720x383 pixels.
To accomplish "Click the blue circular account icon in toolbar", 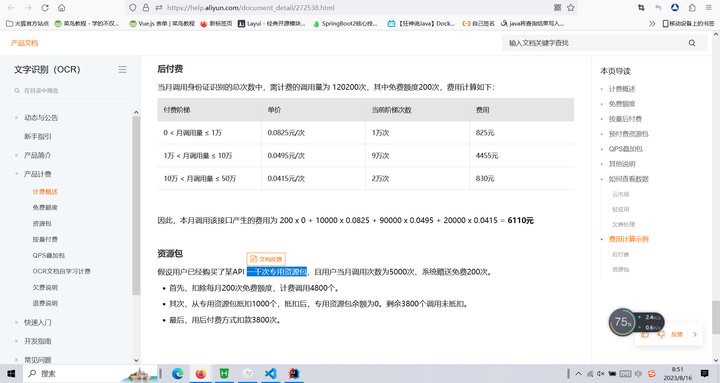I will coord(675,8).
